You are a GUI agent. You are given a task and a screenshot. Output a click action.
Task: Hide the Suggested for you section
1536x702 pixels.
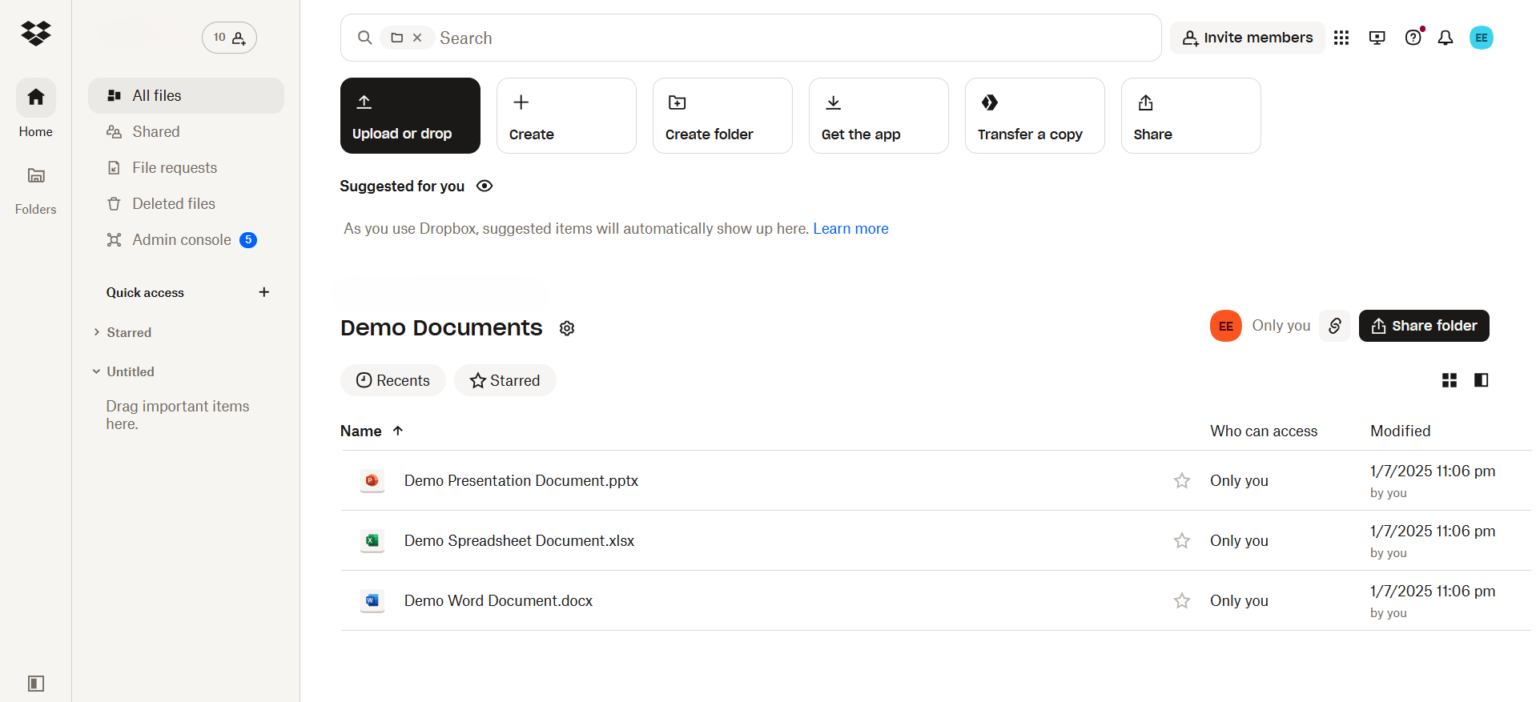pos(484,186)
